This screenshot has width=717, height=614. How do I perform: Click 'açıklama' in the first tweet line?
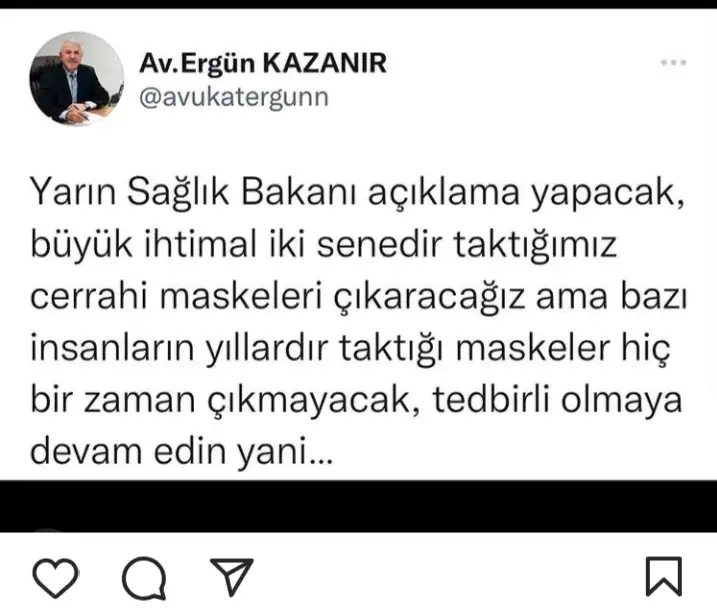tap(444, 193)
